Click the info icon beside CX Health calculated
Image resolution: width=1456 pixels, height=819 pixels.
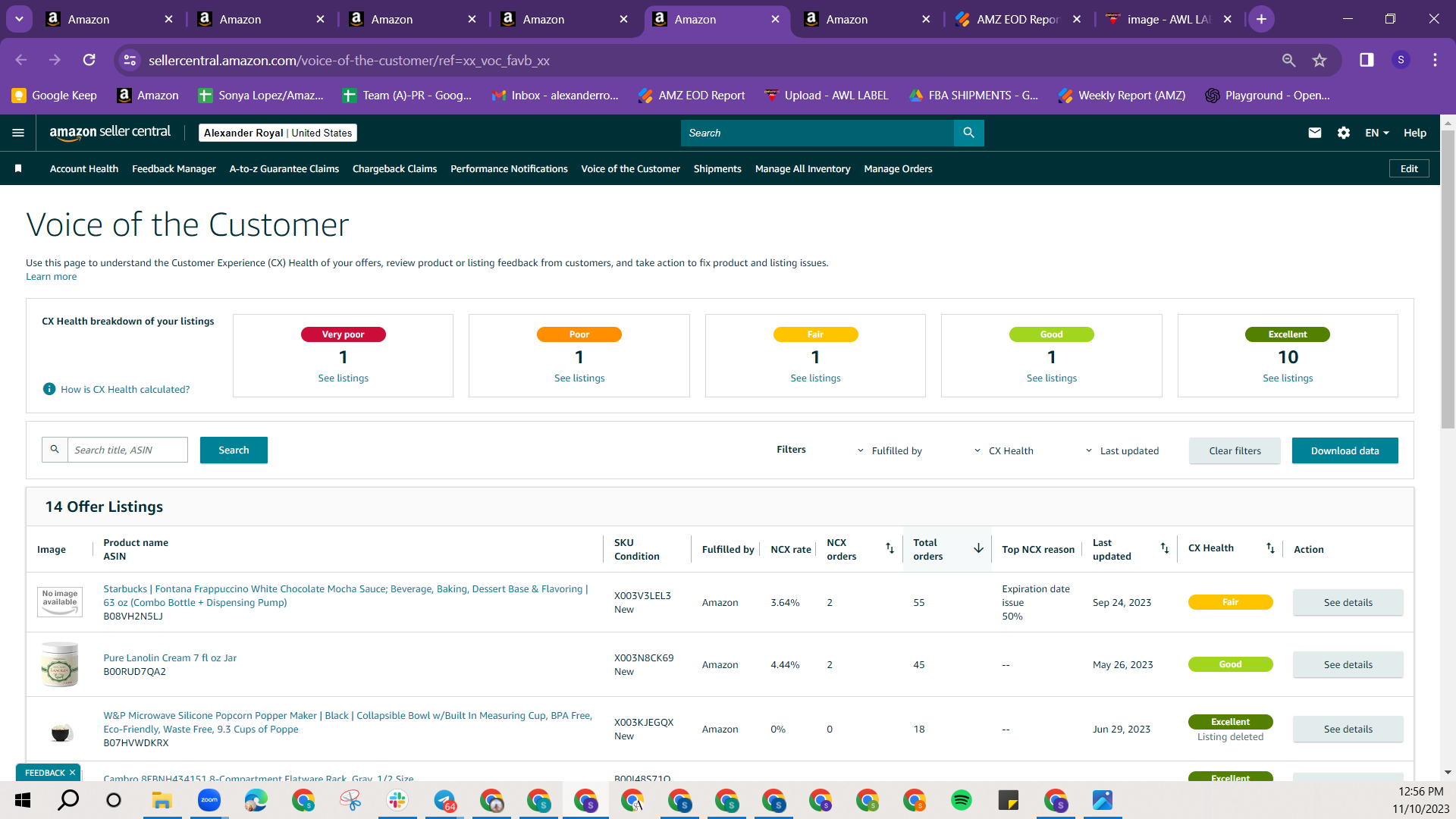pos(49,389)
